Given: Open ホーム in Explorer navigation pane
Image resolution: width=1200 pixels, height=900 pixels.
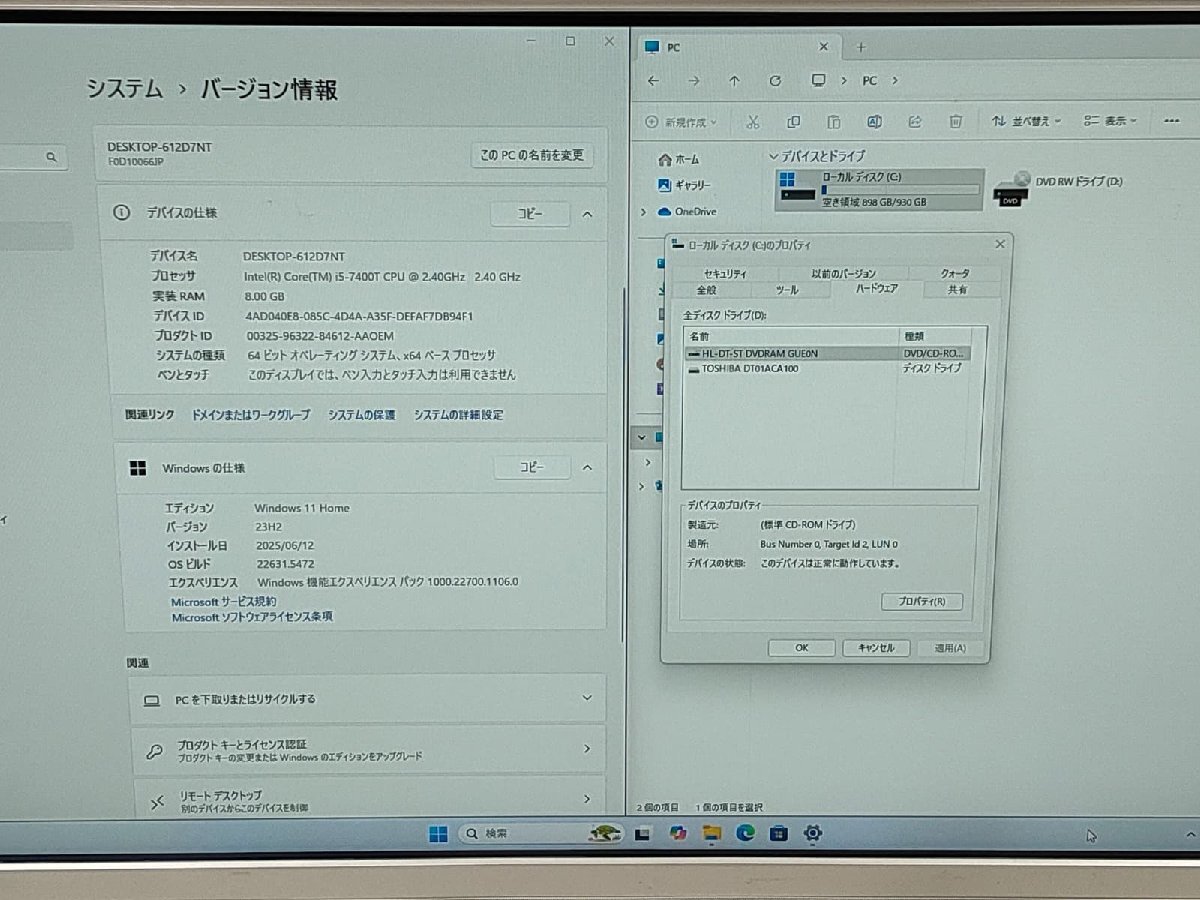Looking at the screenshot, I should [x=679, y=160].
